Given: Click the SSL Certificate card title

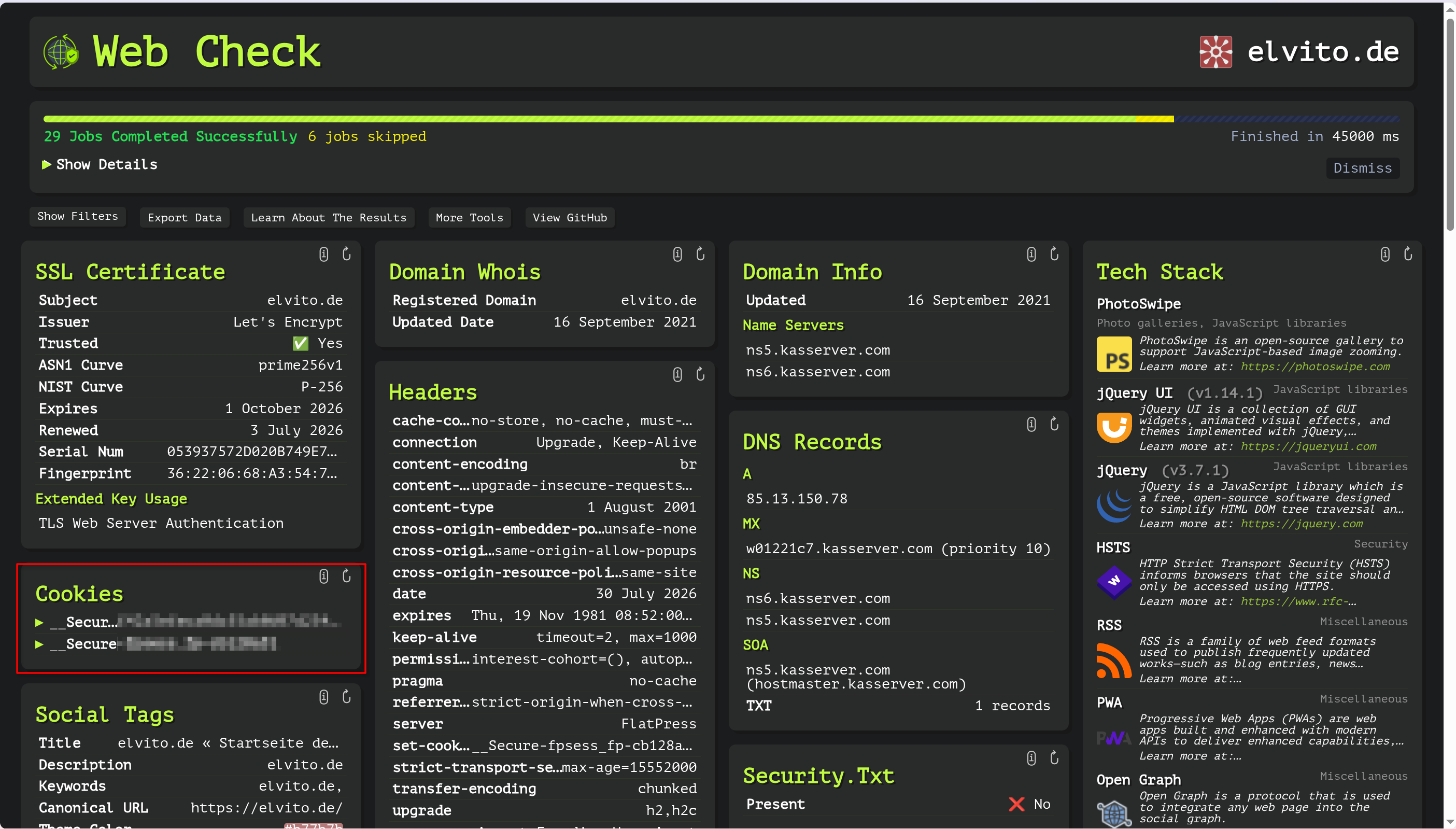Looking at the screenshot, I should (130, 272).
